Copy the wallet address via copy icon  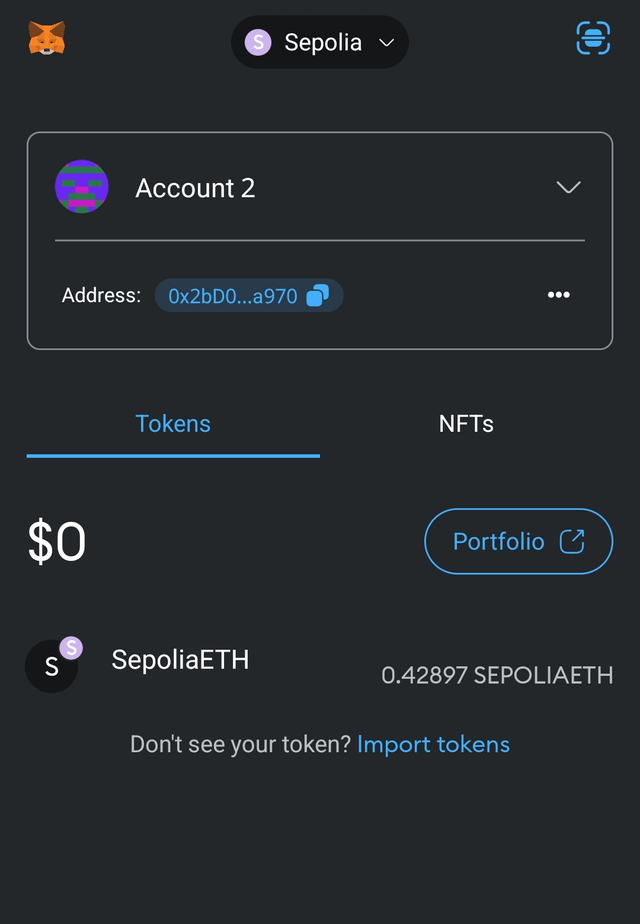click(317, 296)
